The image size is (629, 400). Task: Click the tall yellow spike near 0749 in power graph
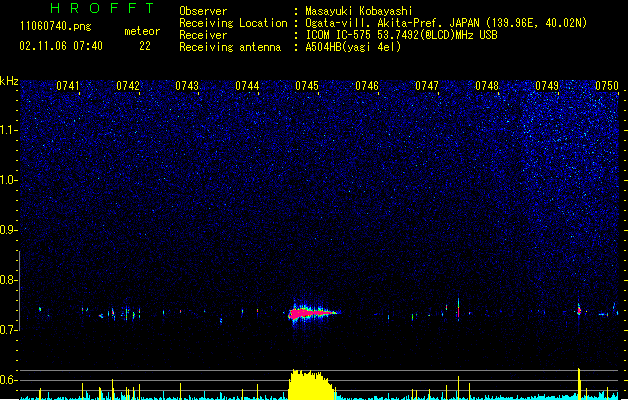(x=579, y=384)
